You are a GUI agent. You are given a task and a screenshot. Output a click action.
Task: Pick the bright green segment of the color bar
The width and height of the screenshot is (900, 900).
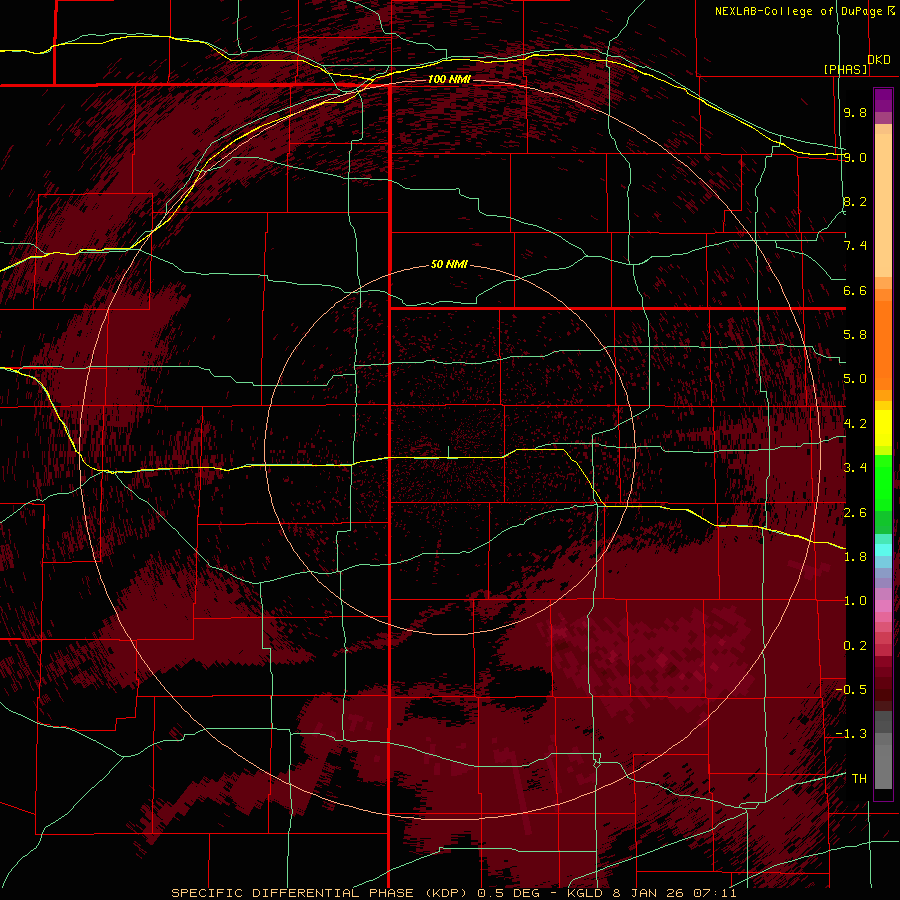click(883, 481)
